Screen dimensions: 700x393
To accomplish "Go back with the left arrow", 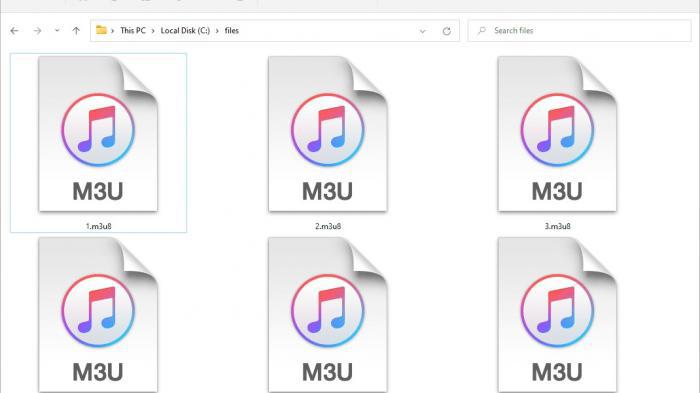I will coord(14,31).
